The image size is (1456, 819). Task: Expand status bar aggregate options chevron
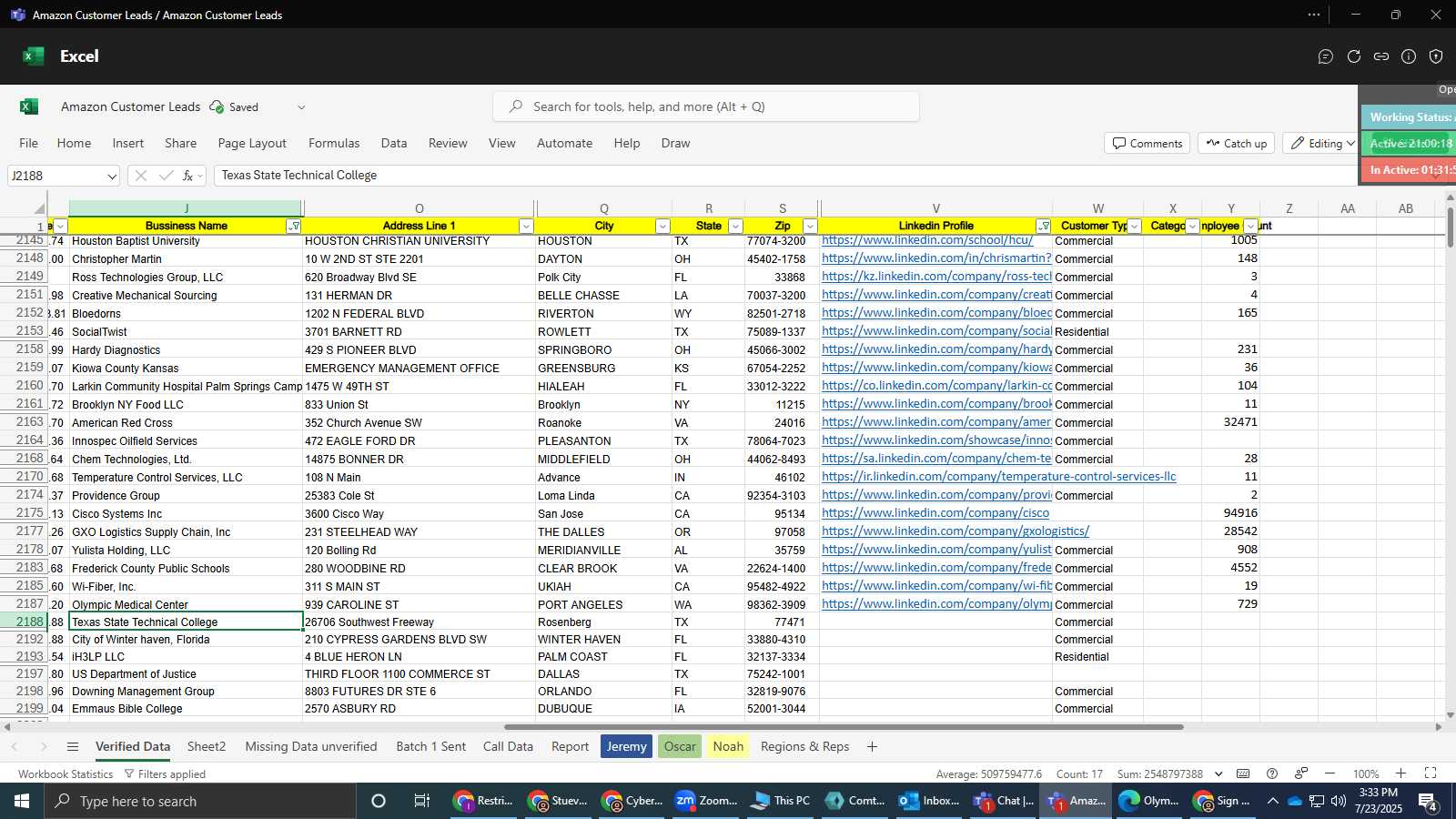click(1218, 773)
